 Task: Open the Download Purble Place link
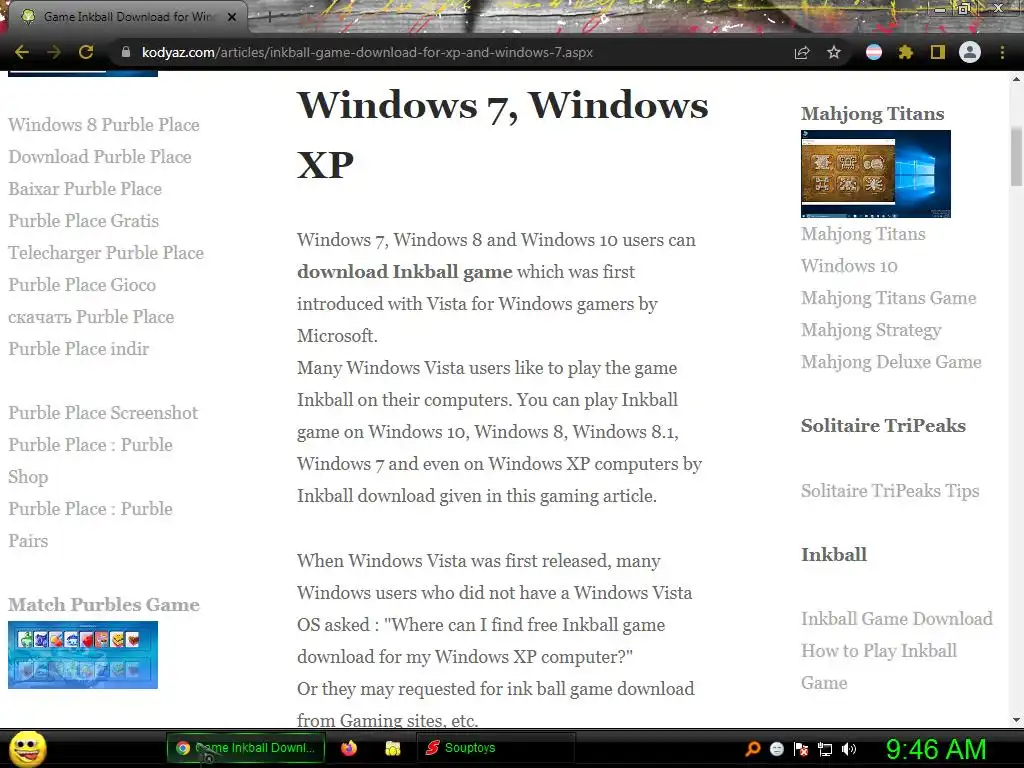pyautogui.click(x=100, y=157)
